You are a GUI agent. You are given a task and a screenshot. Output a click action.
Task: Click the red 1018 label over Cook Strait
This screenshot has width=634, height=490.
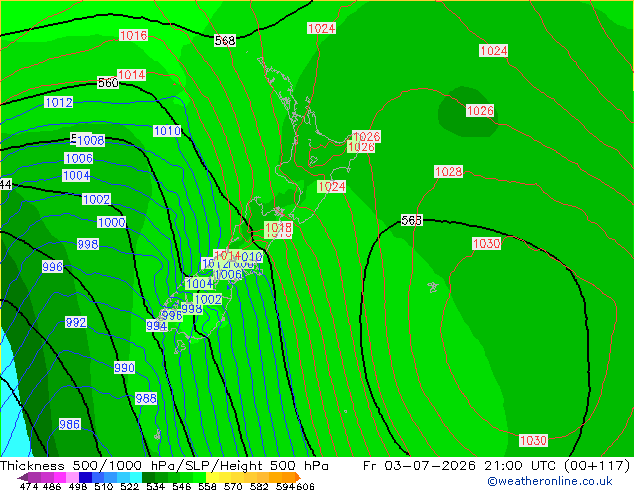tap(278, 228)
